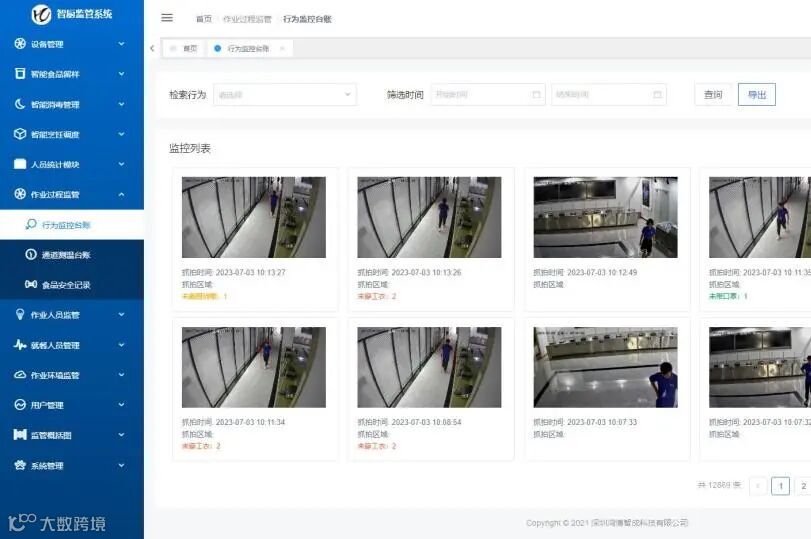Screen dimensions: 811x539
Task: Go to page 1 in pagination
Action: pos(780,486)
